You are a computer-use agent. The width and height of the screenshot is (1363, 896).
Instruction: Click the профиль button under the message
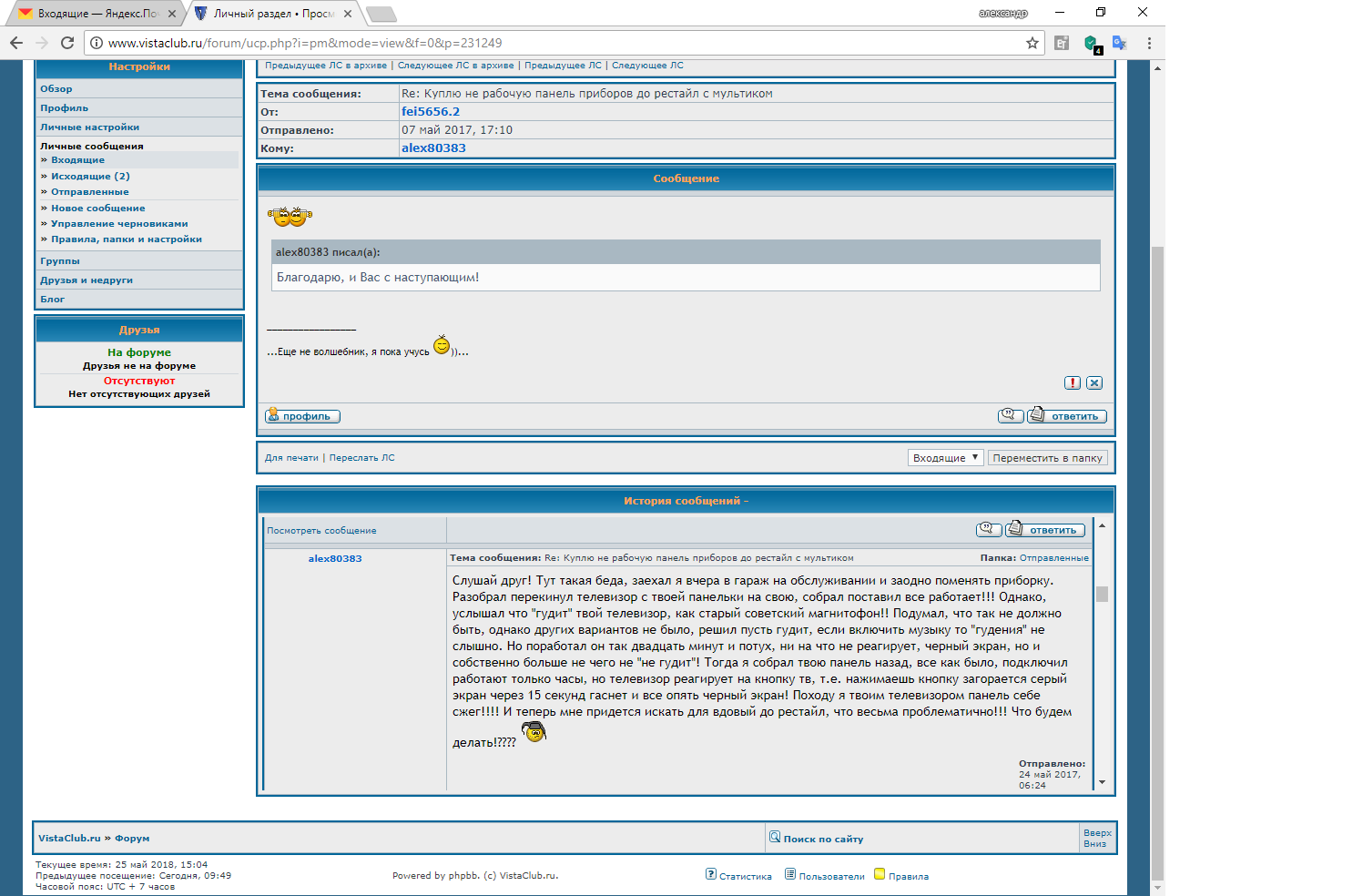[302, 416]
